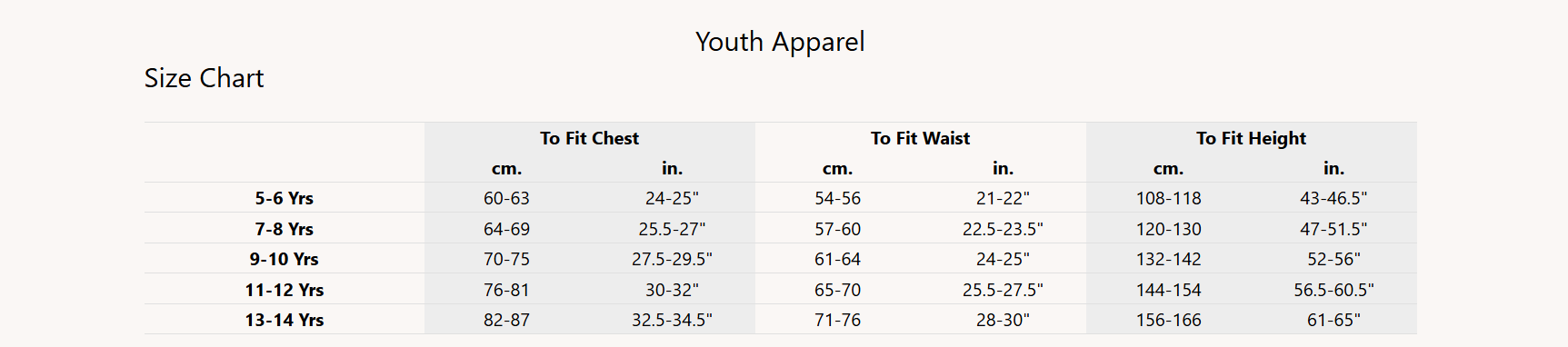The width and height of the screenshot is (1568, 347).
Task: Click the 5-6 Yrs row label
Action: [x=284, y=198]
